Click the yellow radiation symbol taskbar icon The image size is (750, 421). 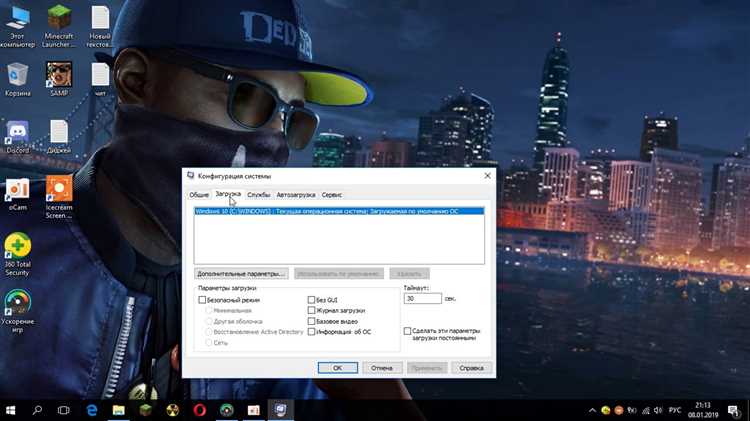coord(173,410)
